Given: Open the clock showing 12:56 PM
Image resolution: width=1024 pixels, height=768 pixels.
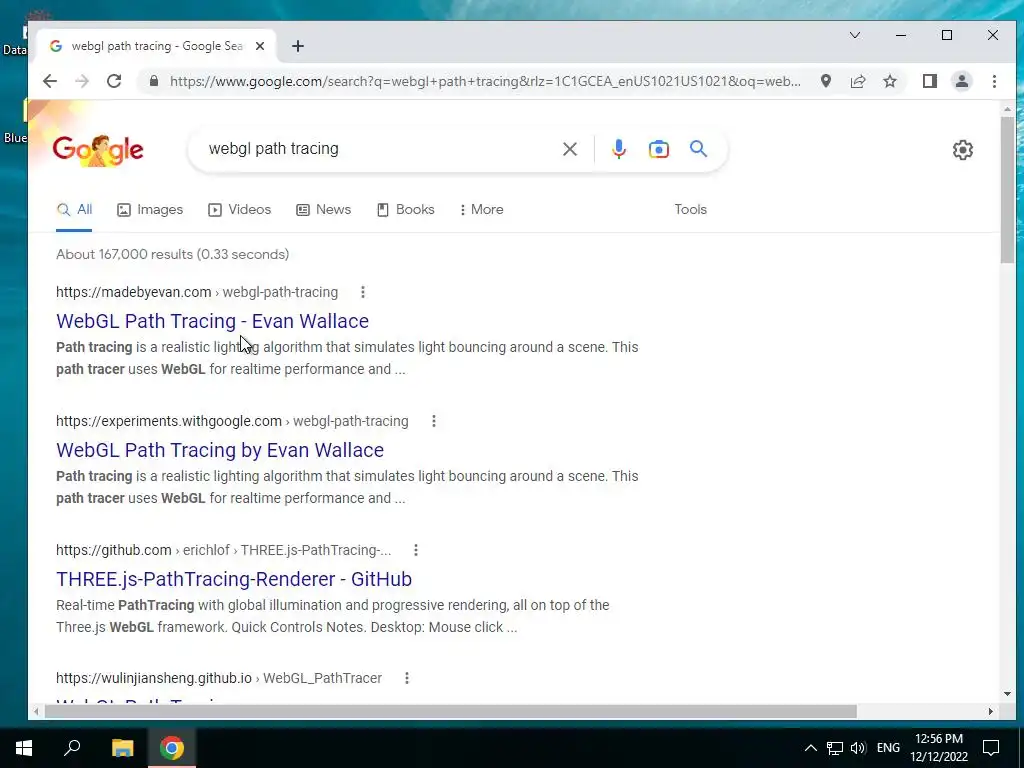Looking at the screenshot, I should 939,748.
